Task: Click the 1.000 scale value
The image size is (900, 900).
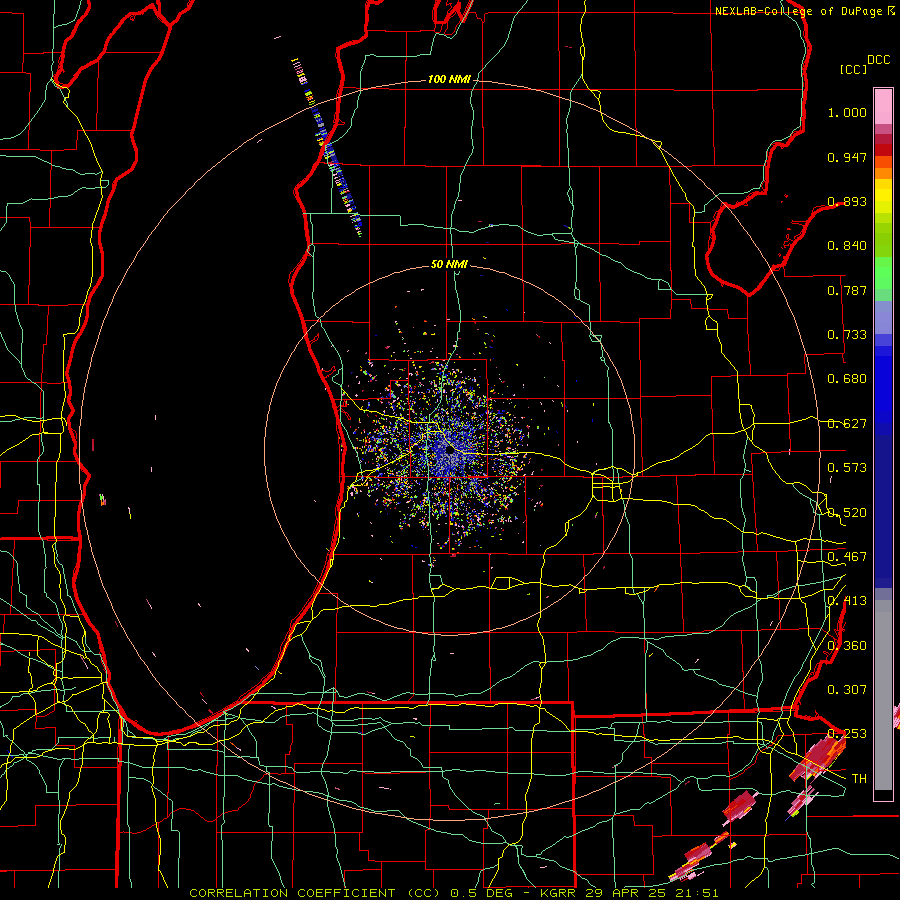Action: [x=847, y=112]
